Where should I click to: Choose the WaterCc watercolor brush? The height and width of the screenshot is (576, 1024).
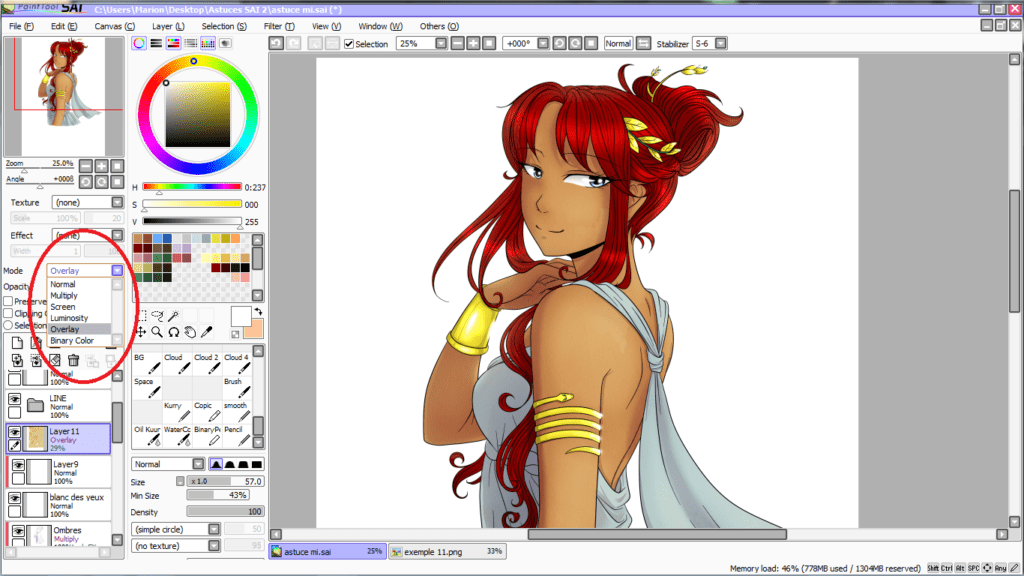pyautogui.click(x=177, y=436)
